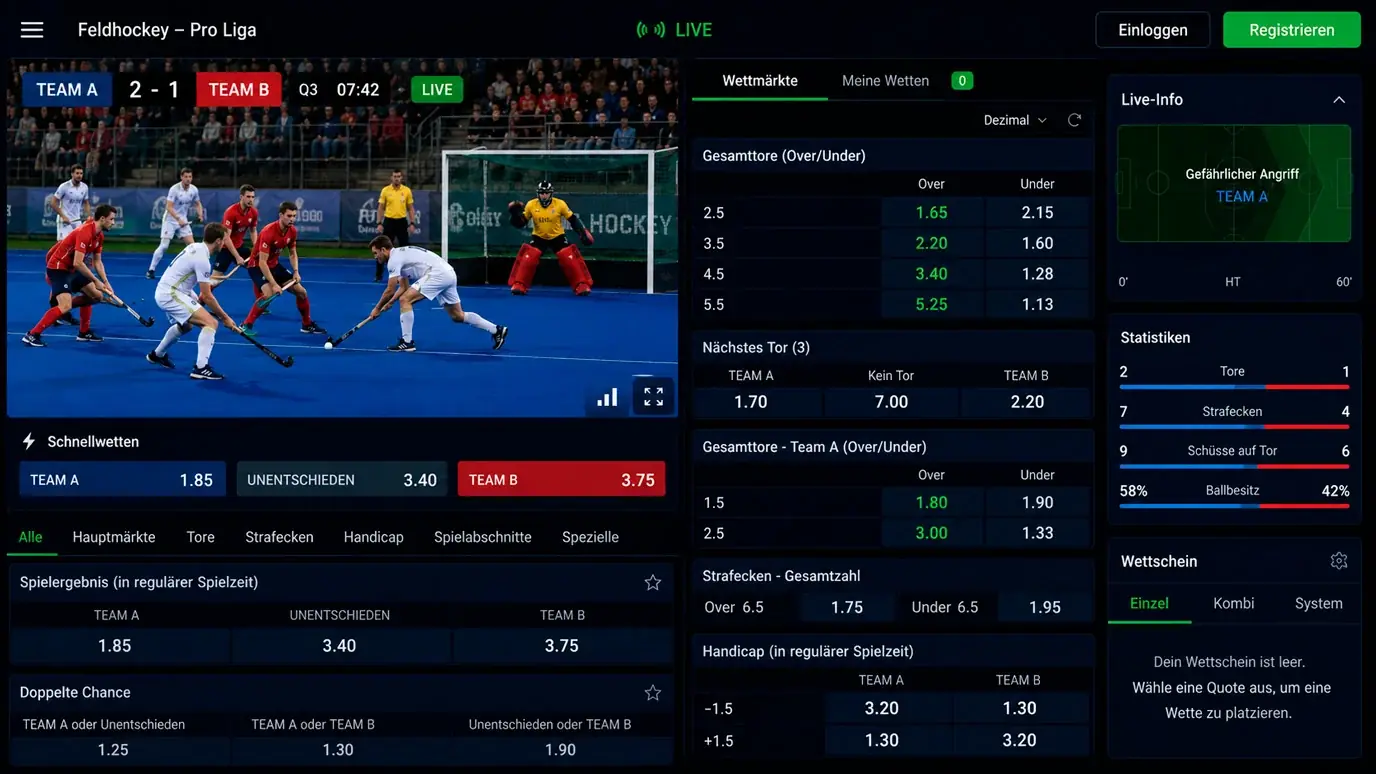Select the Spezielle filter tab
Viewport: 1376px width, 774px height.
point(590,537)
